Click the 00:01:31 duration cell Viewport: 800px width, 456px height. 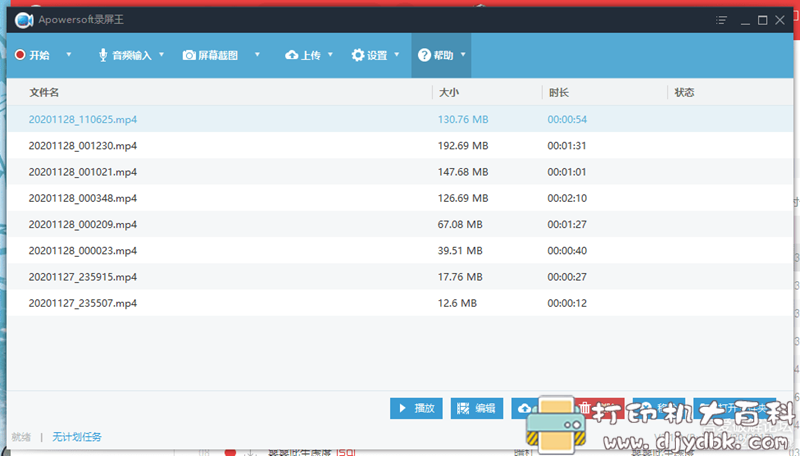[567, 146]
